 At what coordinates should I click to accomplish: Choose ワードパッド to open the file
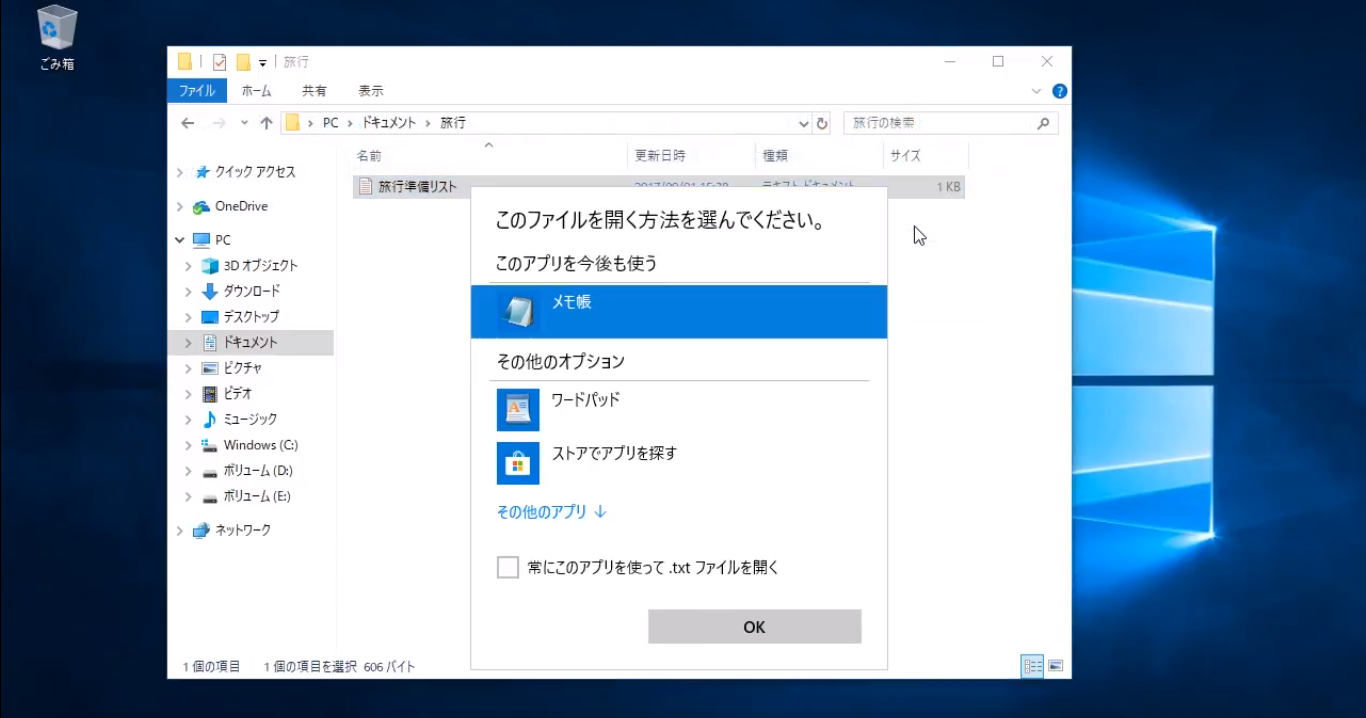679,410
